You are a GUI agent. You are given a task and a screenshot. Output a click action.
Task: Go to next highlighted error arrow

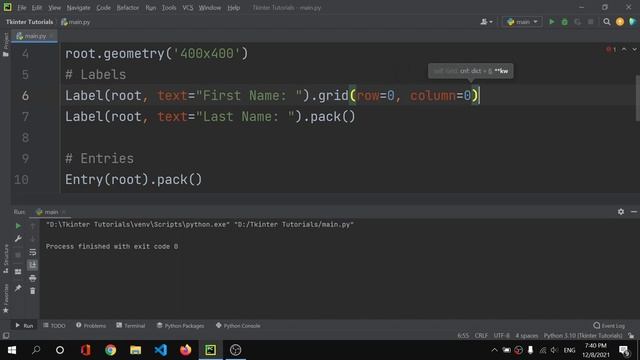click(x=634, y=49)
